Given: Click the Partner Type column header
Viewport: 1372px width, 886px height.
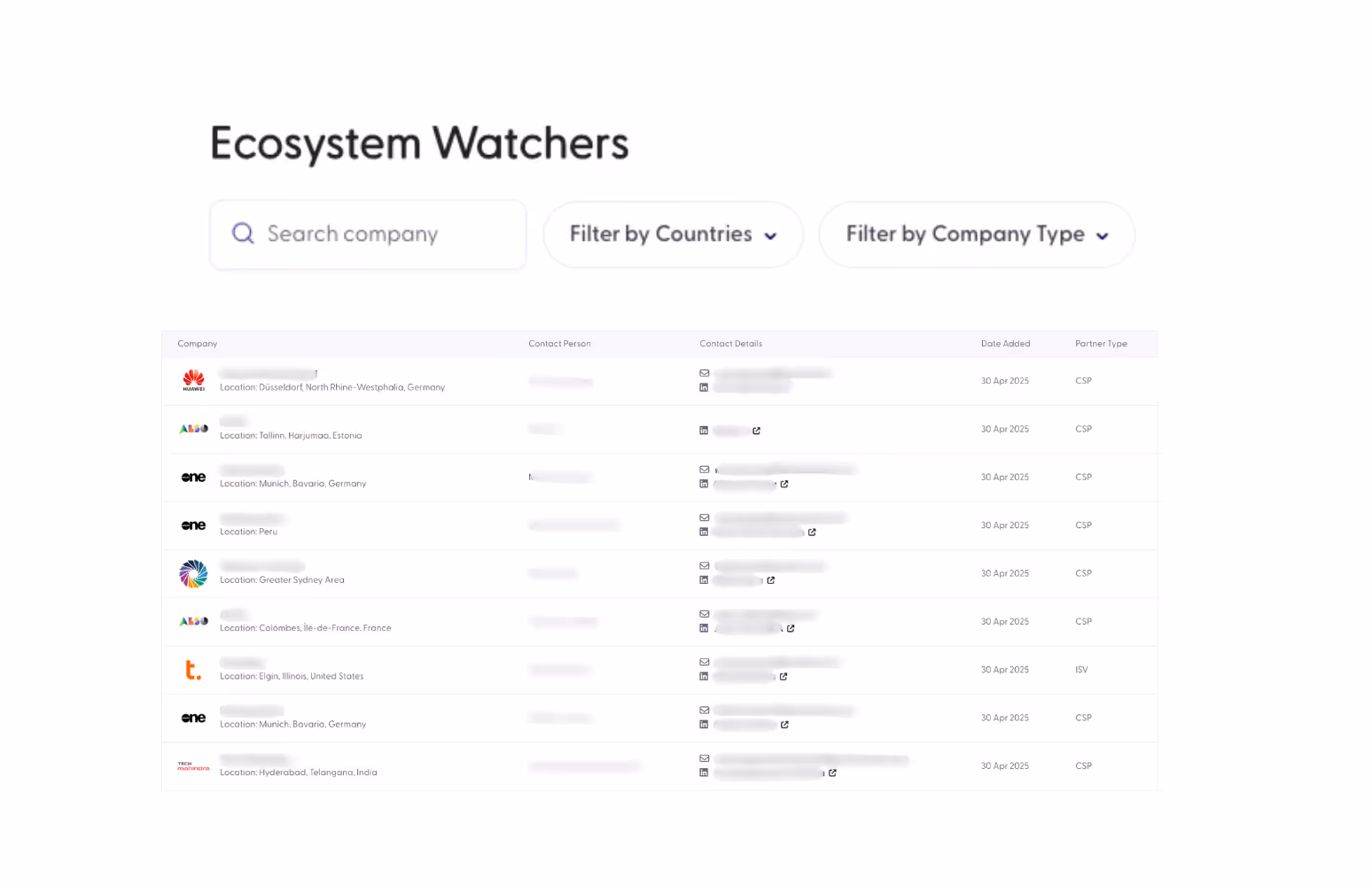Looking at the screenshot, I should tap(1102, 344).
